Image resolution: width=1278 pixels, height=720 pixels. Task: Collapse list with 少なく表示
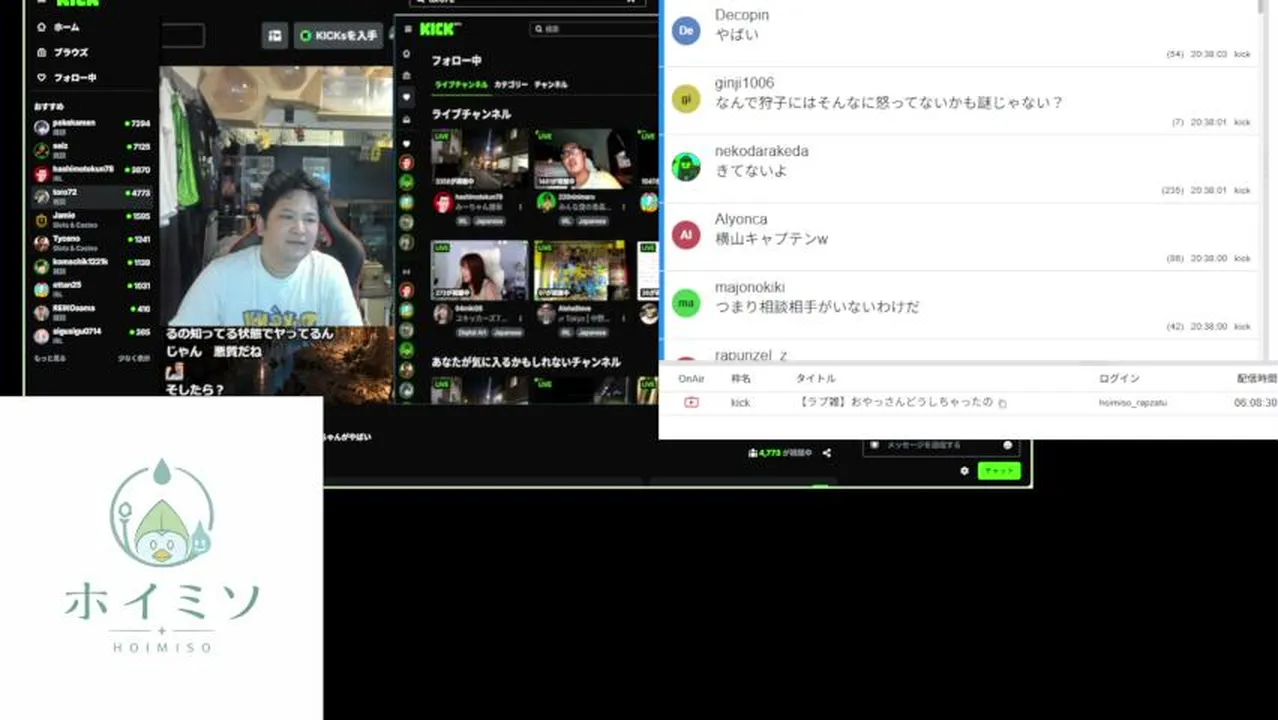click(x=134, y=357)
